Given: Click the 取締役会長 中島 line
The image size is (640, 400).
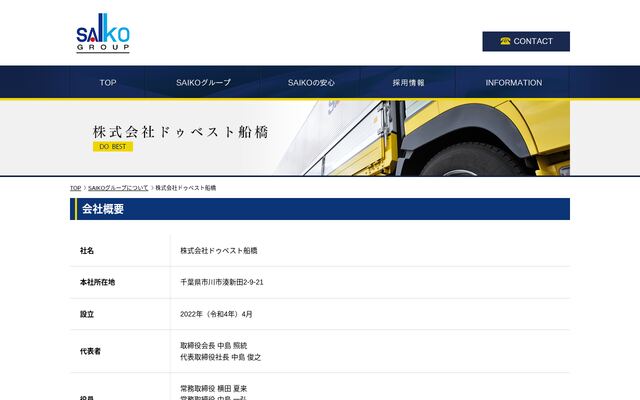Looking at the screenshot, I should coord(213,345).
